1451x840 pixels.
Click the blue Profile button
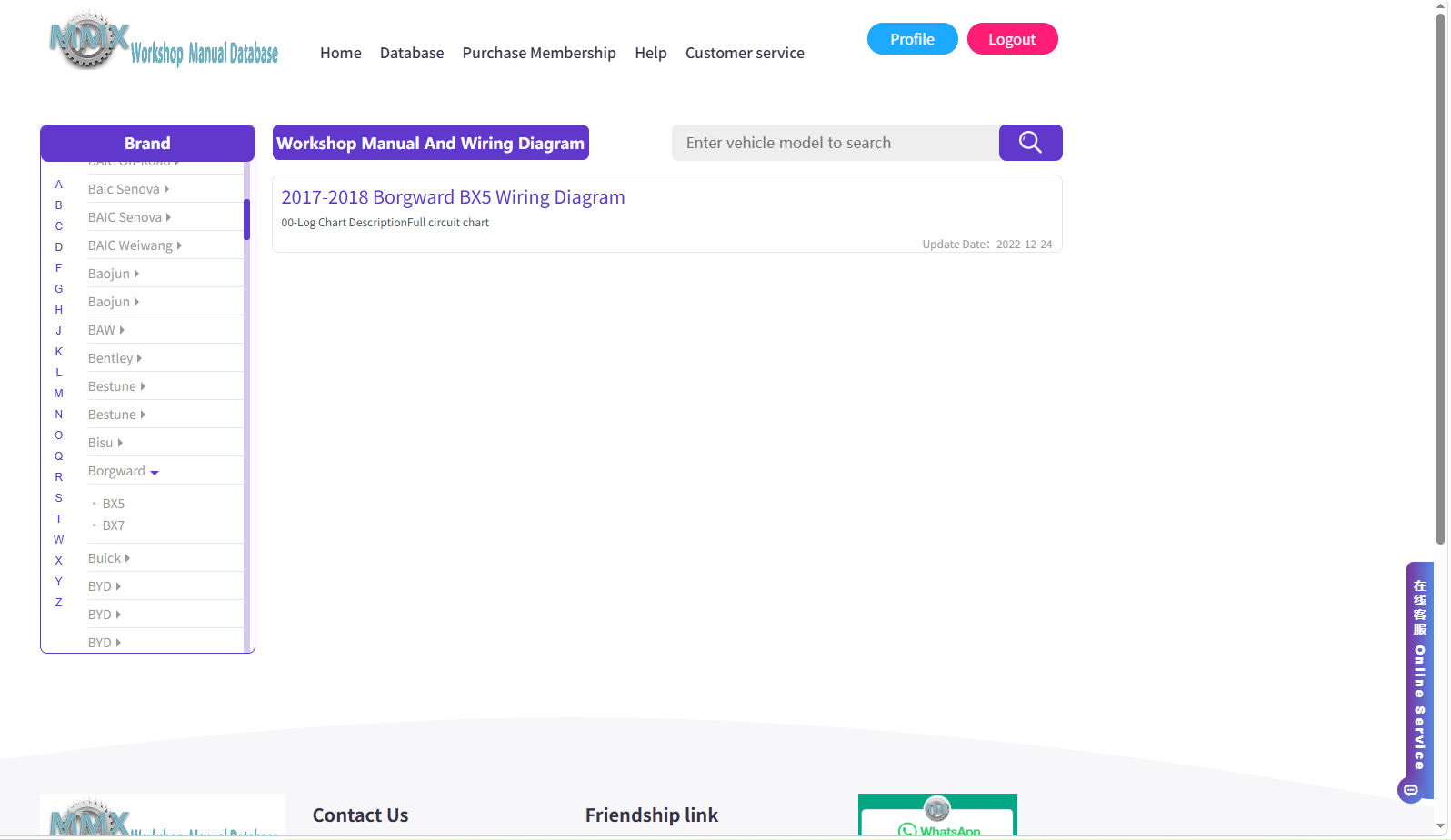[x=913, y=39]
